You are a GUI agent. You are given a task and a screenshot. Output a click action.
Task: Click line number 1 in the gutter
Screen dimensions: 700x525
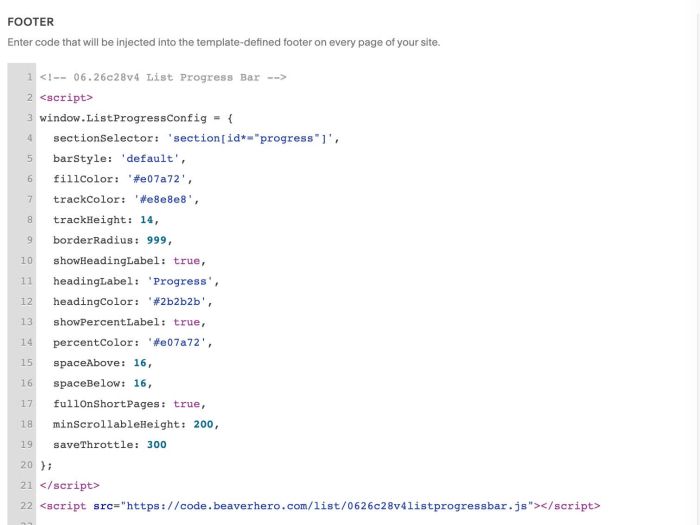(x=29, y=77)
